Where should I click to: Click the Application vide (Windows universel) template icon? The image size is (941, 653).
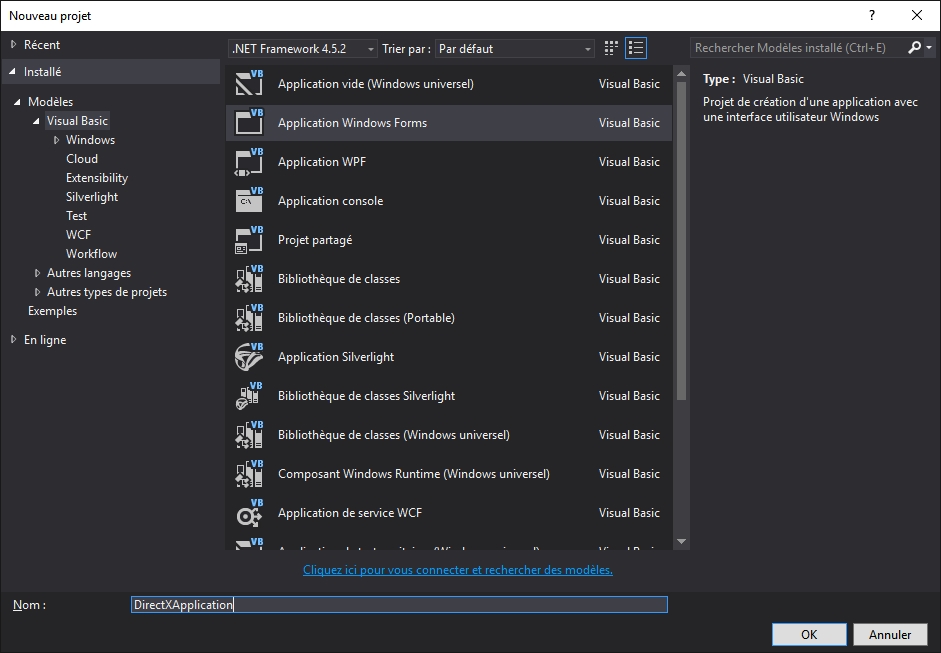(x=249, y=83)
